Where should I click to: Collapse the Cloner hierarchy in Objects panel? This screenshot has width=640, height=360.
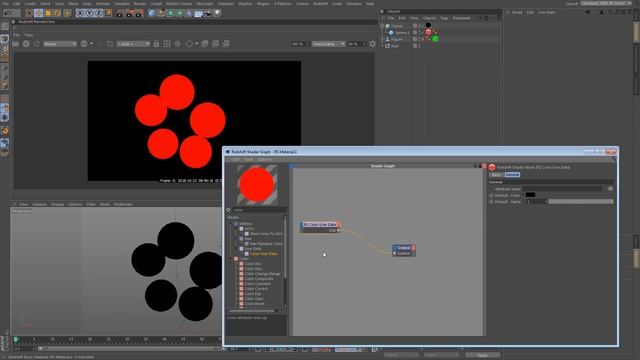pos(382,26)
